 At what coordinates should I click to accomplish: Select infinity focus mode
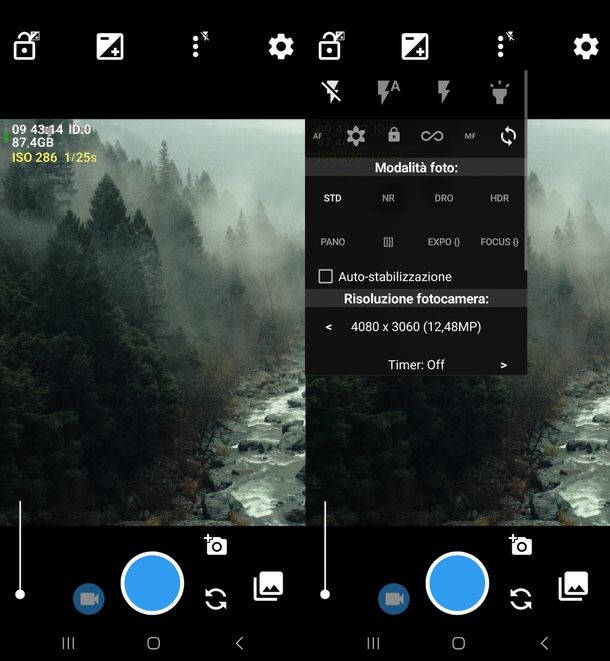coord(432,136)
